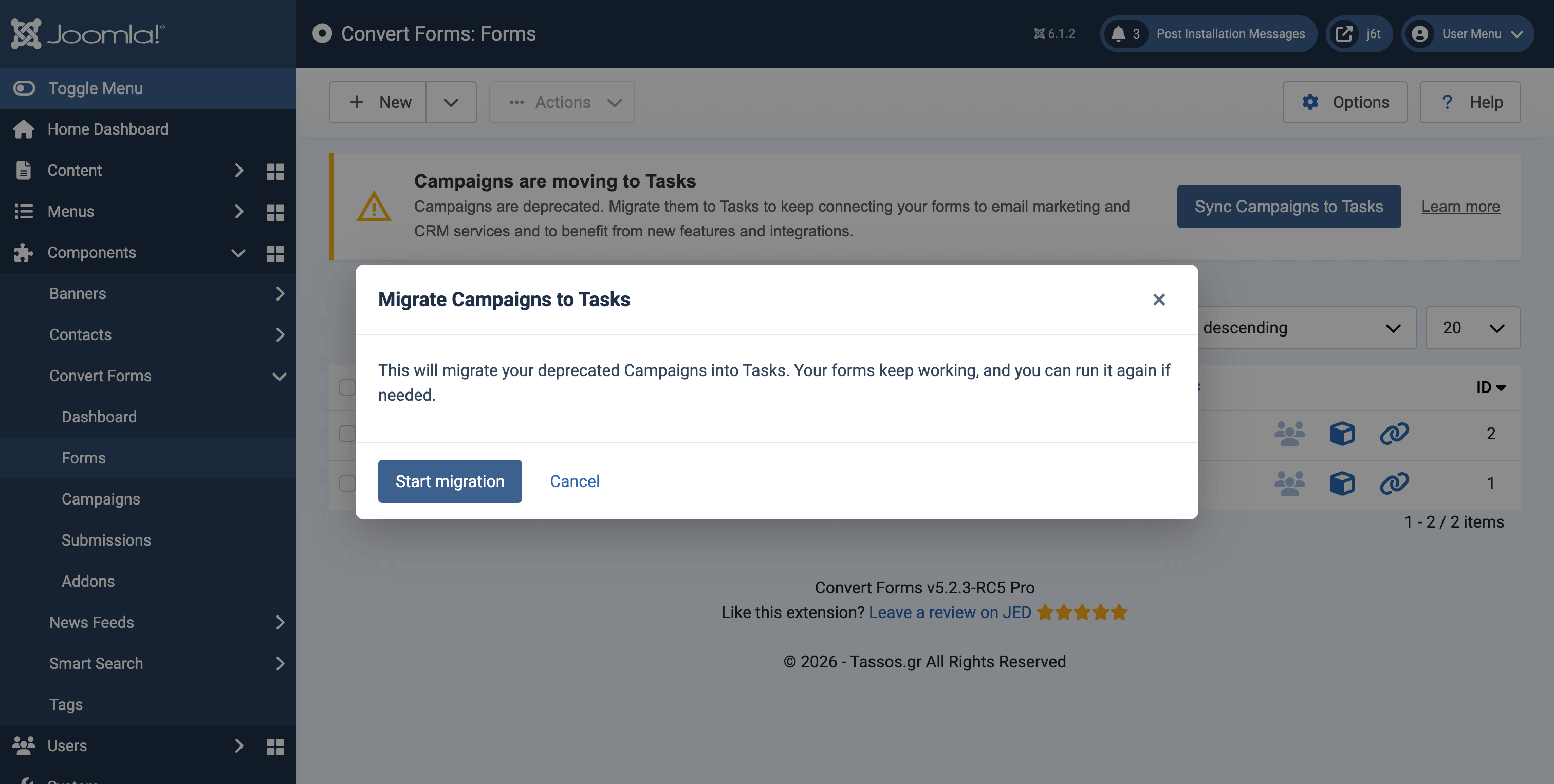Tick the select-all checkbox in header

pos(346,387)
